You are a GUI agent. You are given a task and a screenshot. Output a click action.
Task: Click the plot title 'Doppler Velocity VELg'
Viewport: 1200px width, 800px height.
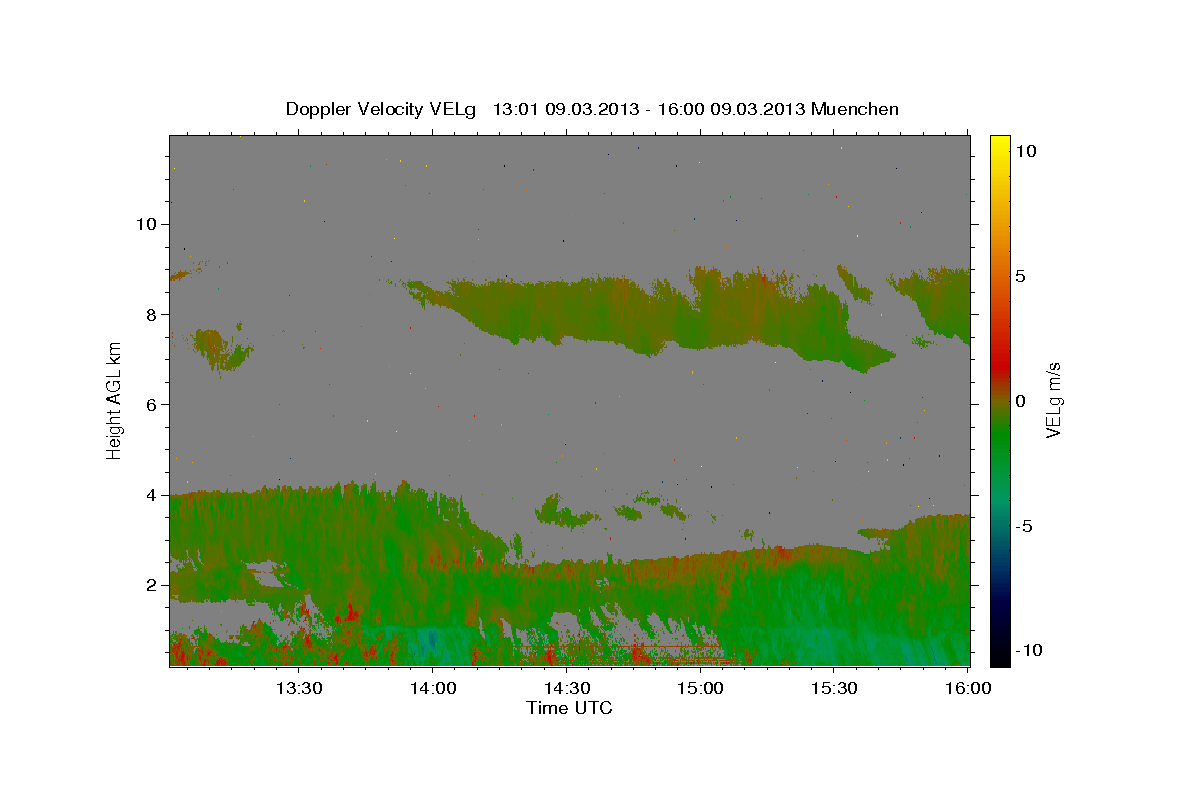[382, 109]
